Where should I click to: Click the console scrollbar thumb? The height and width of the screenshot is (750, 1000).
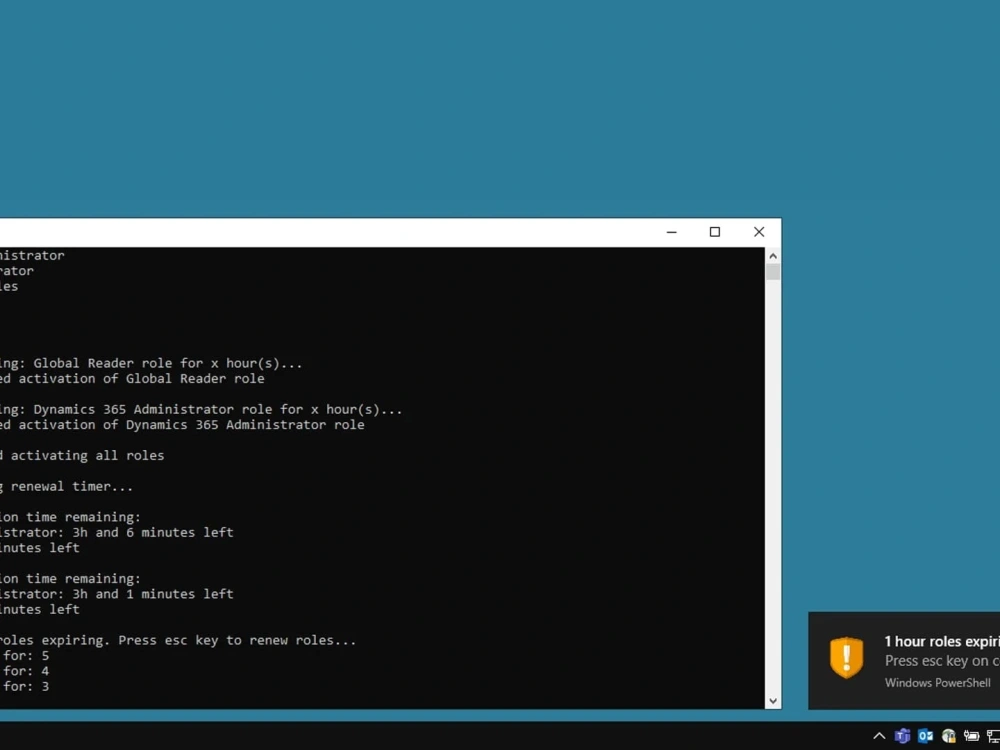773,272
